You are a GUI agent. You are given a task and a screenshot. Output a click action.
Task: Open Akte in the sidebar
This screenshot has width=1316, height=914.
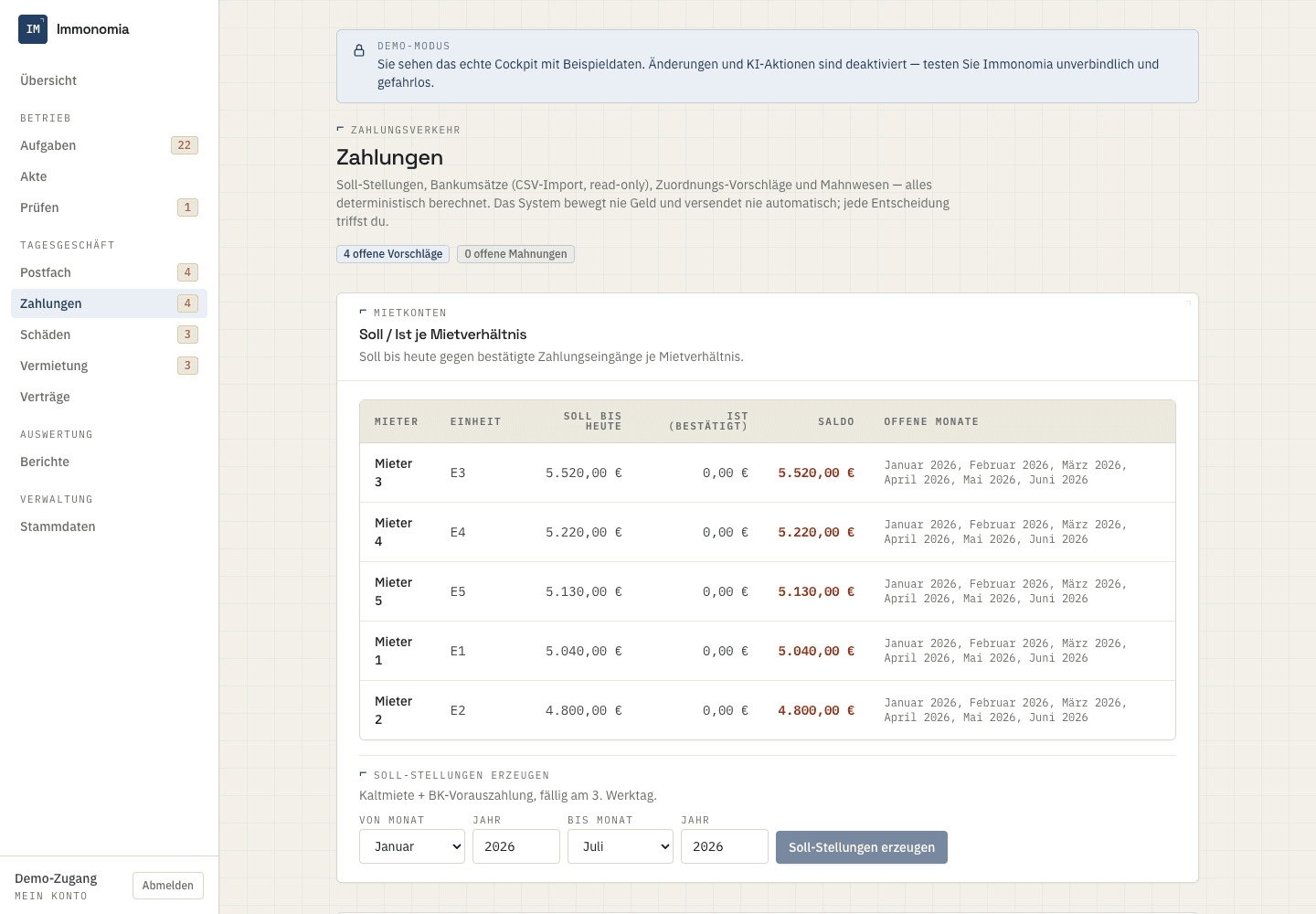(x=34, y=176)
